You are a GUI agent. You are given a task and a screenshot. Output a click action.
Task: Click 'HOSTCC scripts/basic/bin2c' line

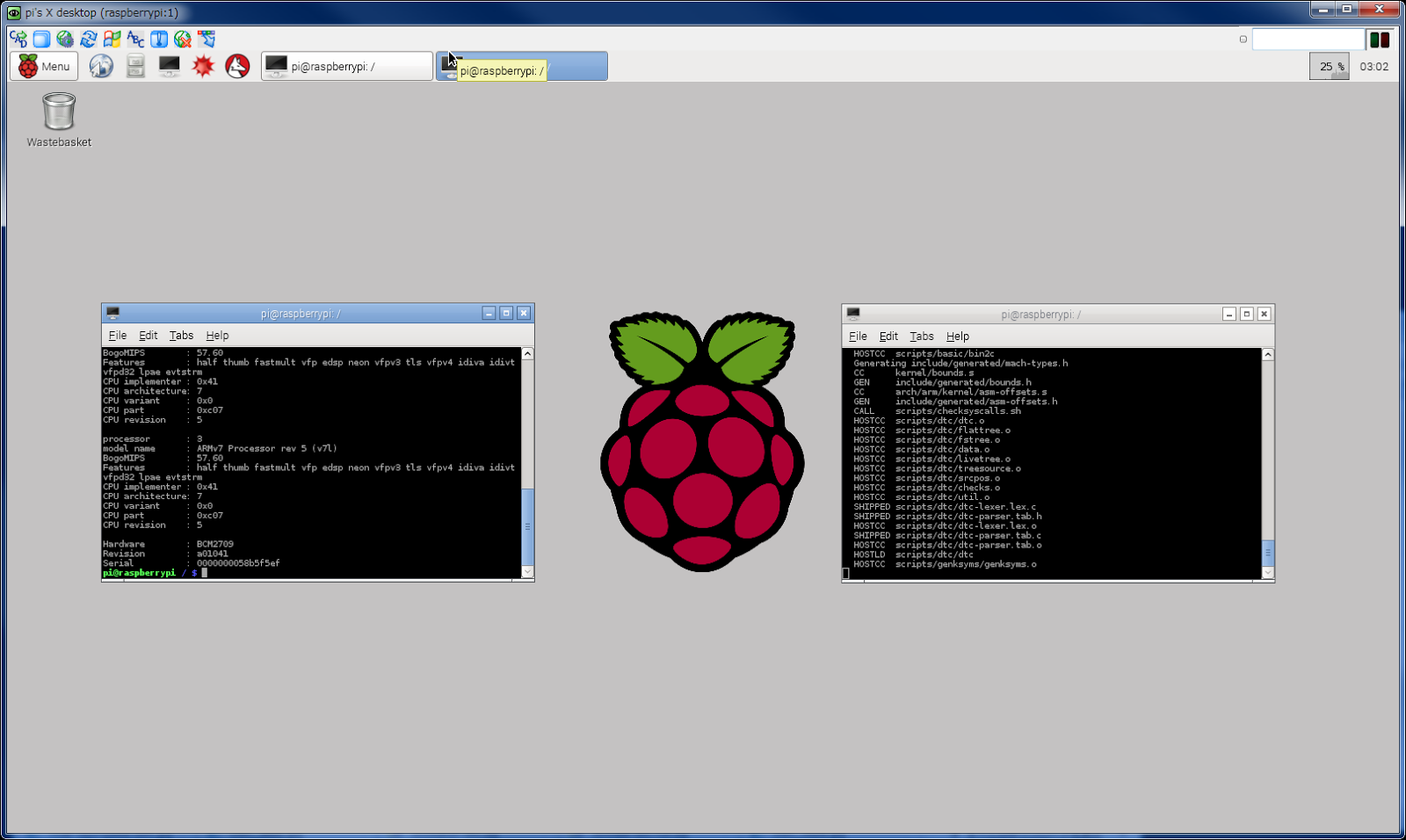point(924,353)
